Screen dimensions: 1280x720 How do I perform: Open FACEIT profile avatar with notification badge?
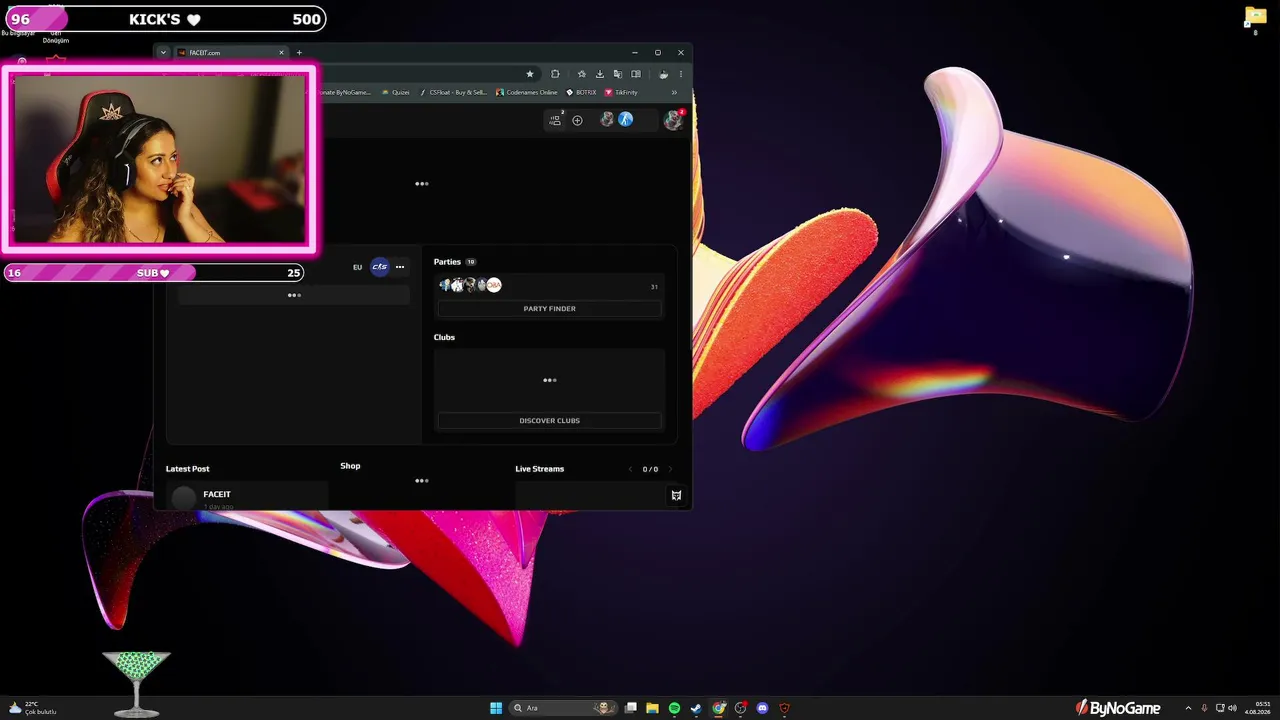(x=674, y=120)
